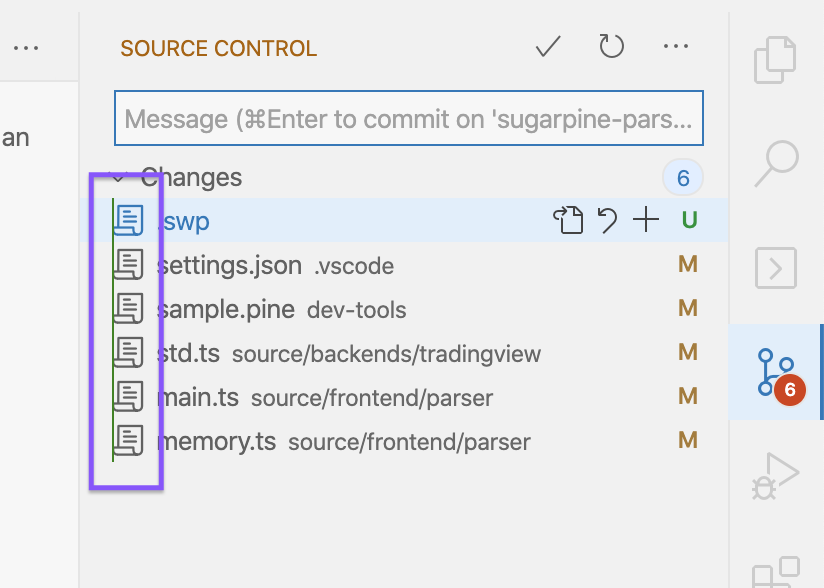Discard changes to .swp using the undo arrow

(x=607, y=220)
